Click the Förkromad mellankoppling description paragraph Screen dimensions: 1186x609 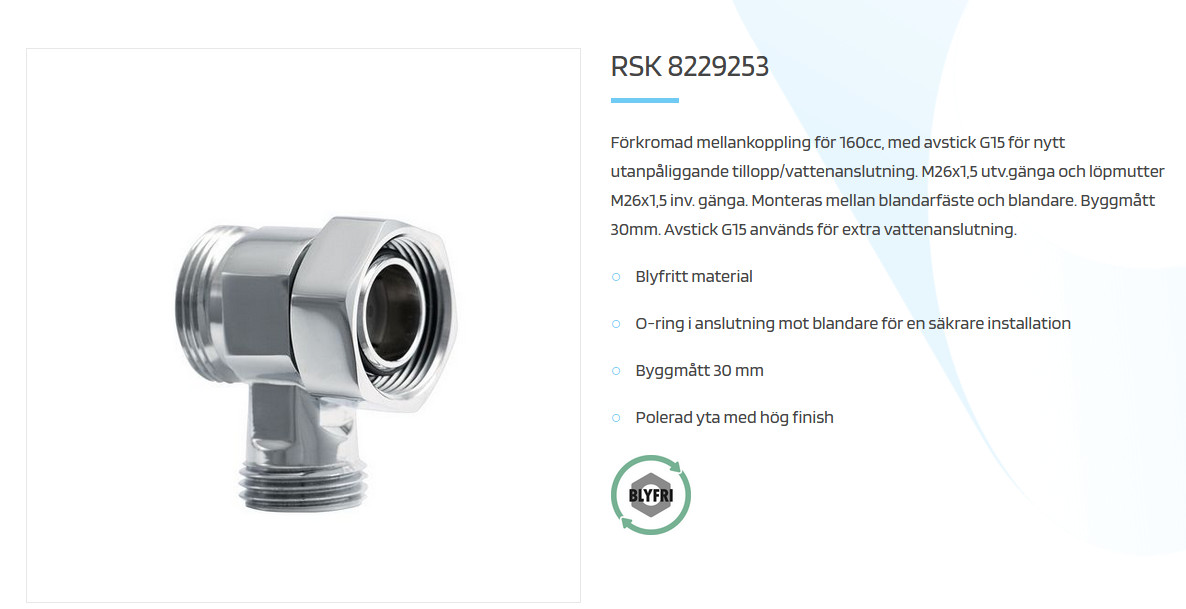(x=887, y=185)
